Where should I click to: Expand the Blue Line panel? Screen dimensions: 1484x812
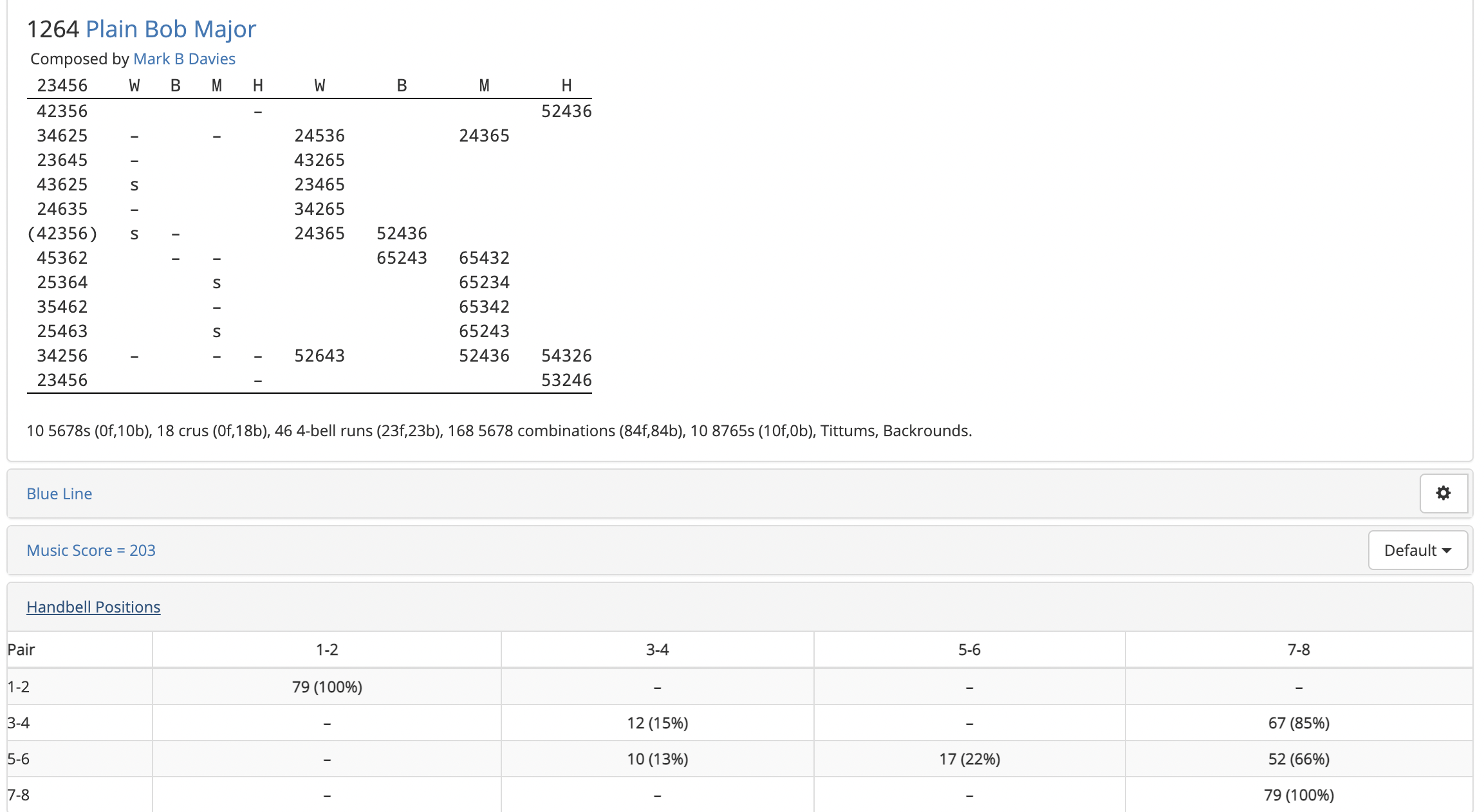point(59,494)
